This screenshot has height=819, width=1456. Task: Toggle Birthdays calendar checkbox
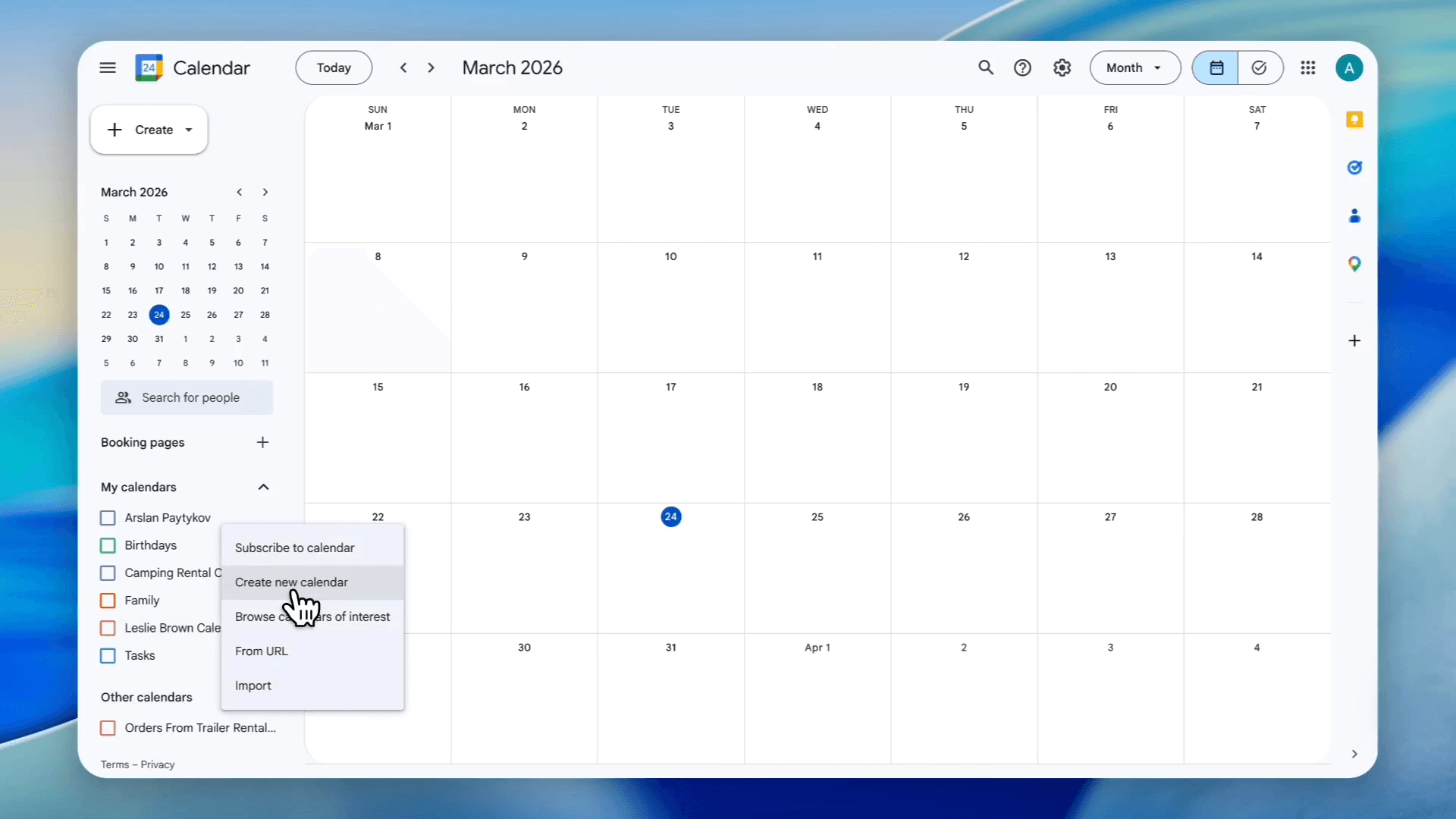[108, 546]
